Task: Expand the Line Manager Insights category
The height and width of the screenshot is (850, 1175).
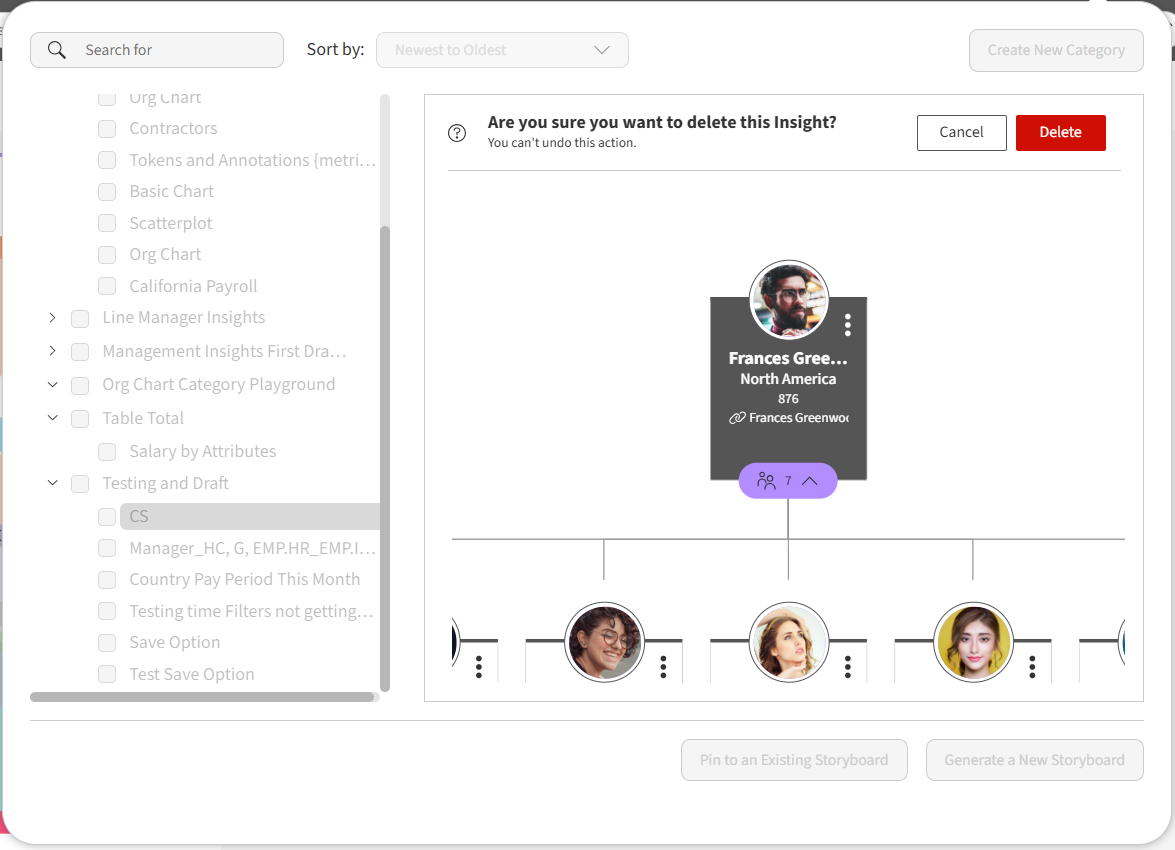Action: 53,318
